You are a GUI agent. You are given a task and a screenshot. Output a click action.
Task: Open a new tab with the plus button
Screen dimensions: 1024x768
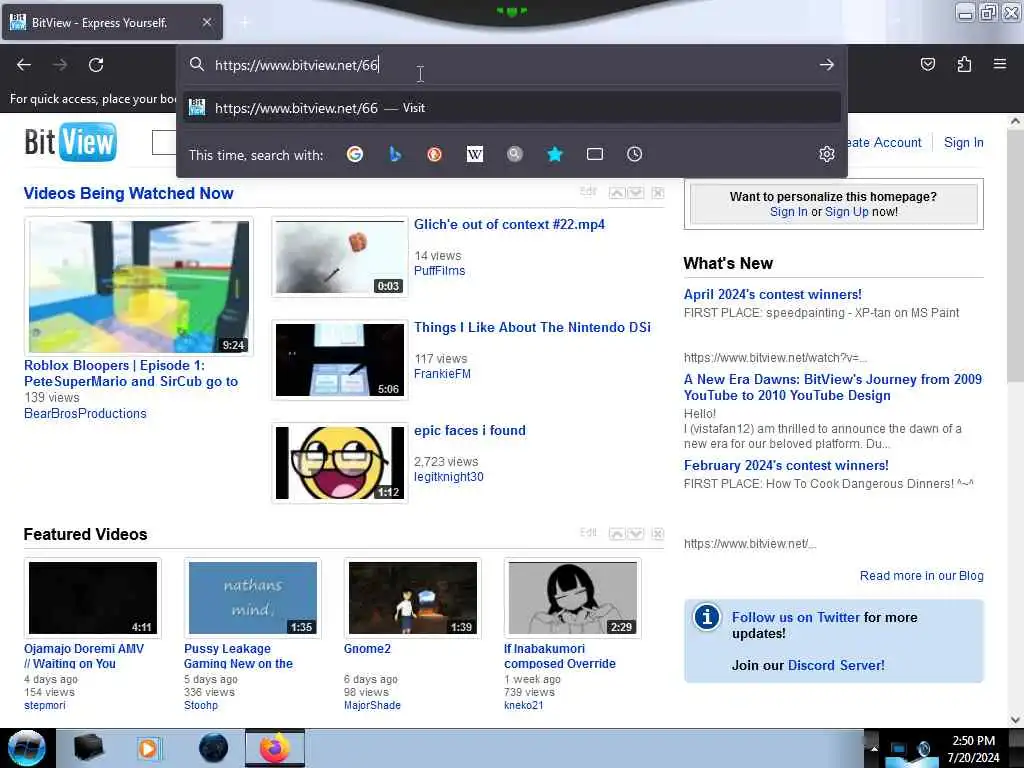point(245,23)
